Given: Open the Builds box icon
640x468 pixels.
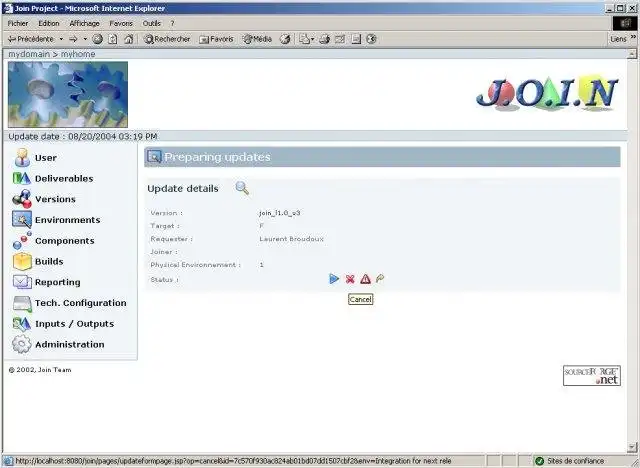Looking at the screenshot, I should coord(22,262).
